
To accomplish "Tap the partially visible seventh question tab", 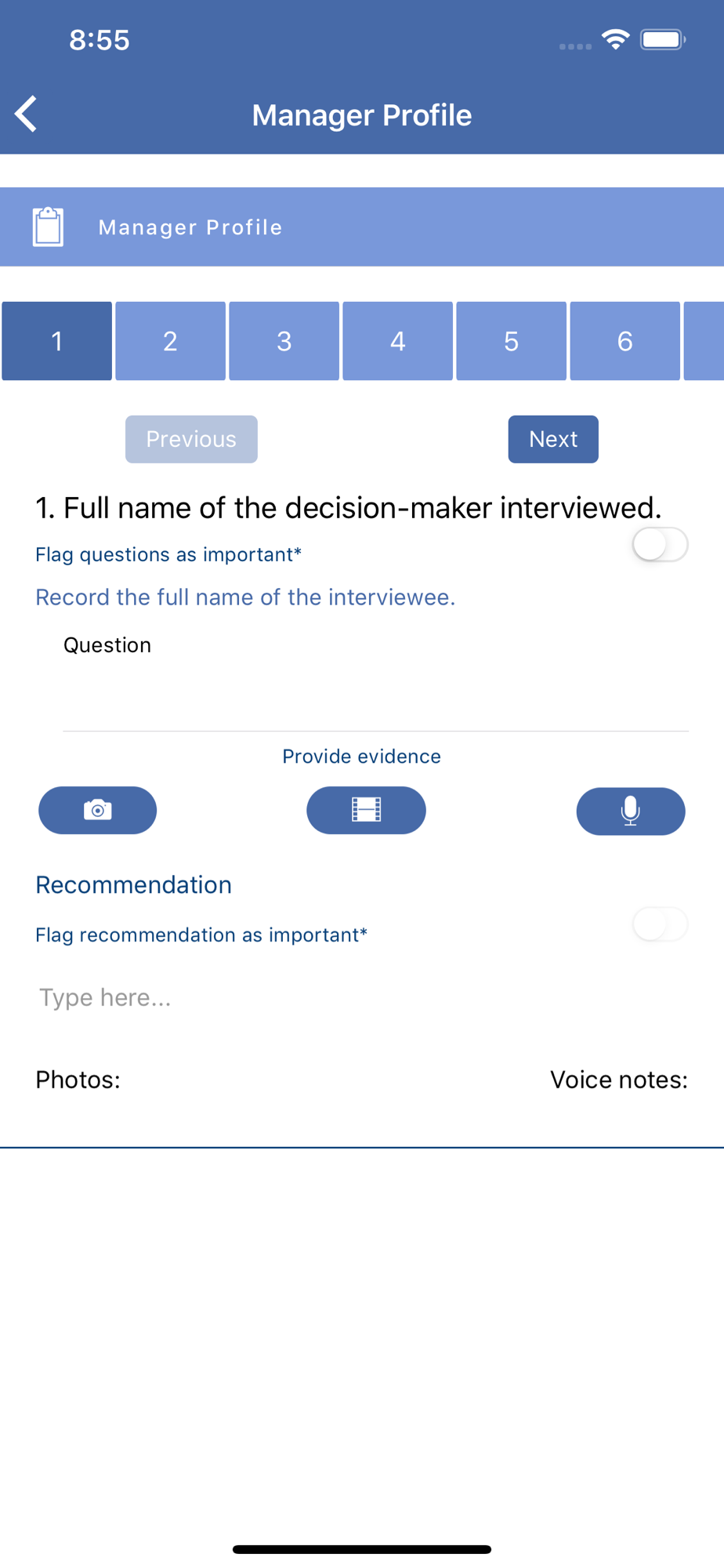I will (x=704, y=341).
